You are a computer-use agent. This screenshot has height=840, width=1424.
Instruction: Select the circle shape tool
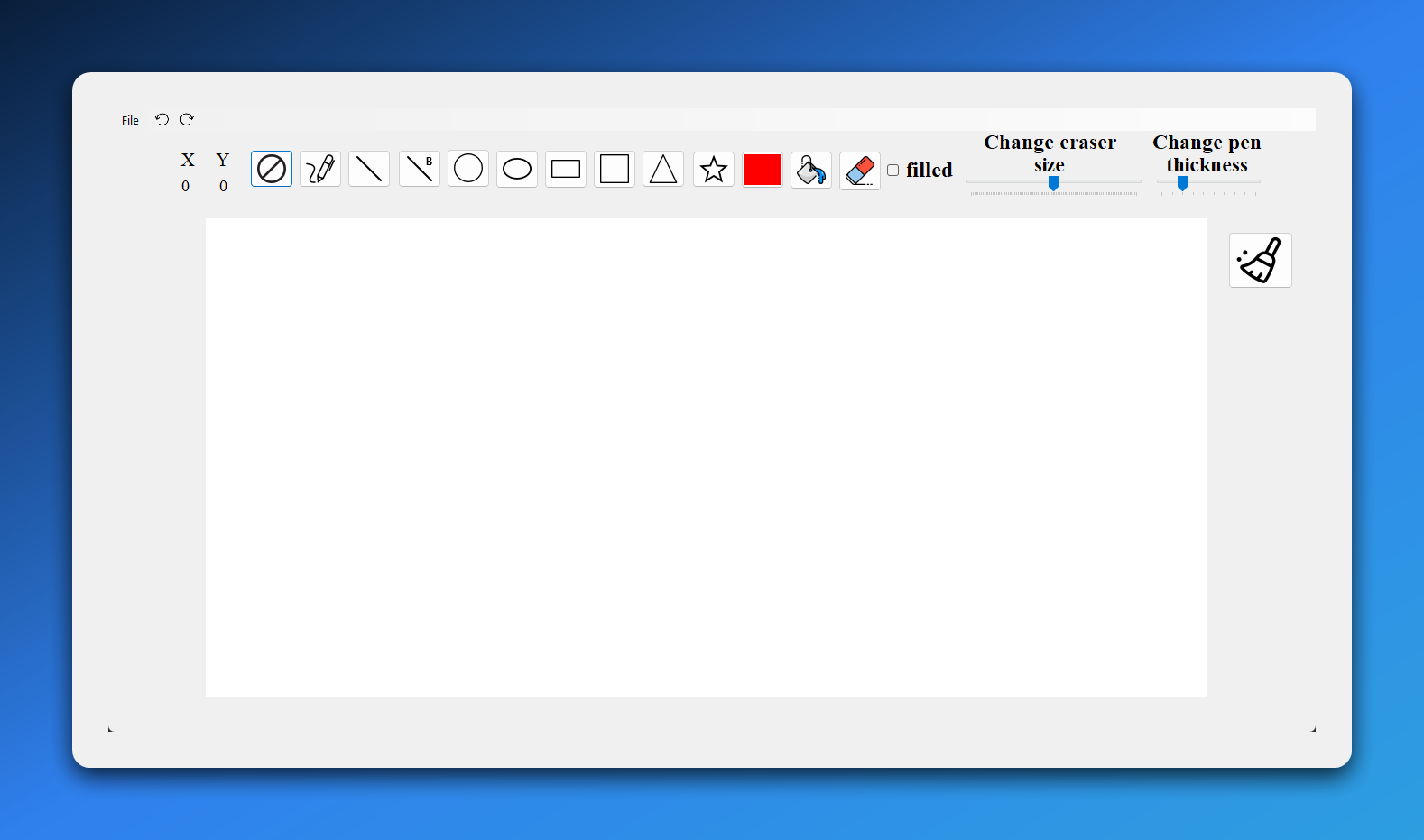tap(468, 169)
